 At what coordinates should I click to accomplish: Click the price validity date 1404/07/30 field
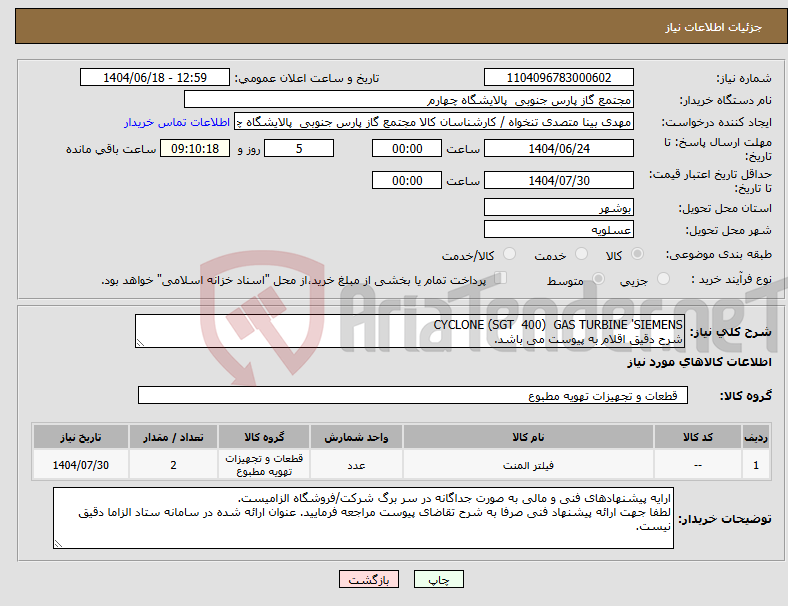point(558,180)
